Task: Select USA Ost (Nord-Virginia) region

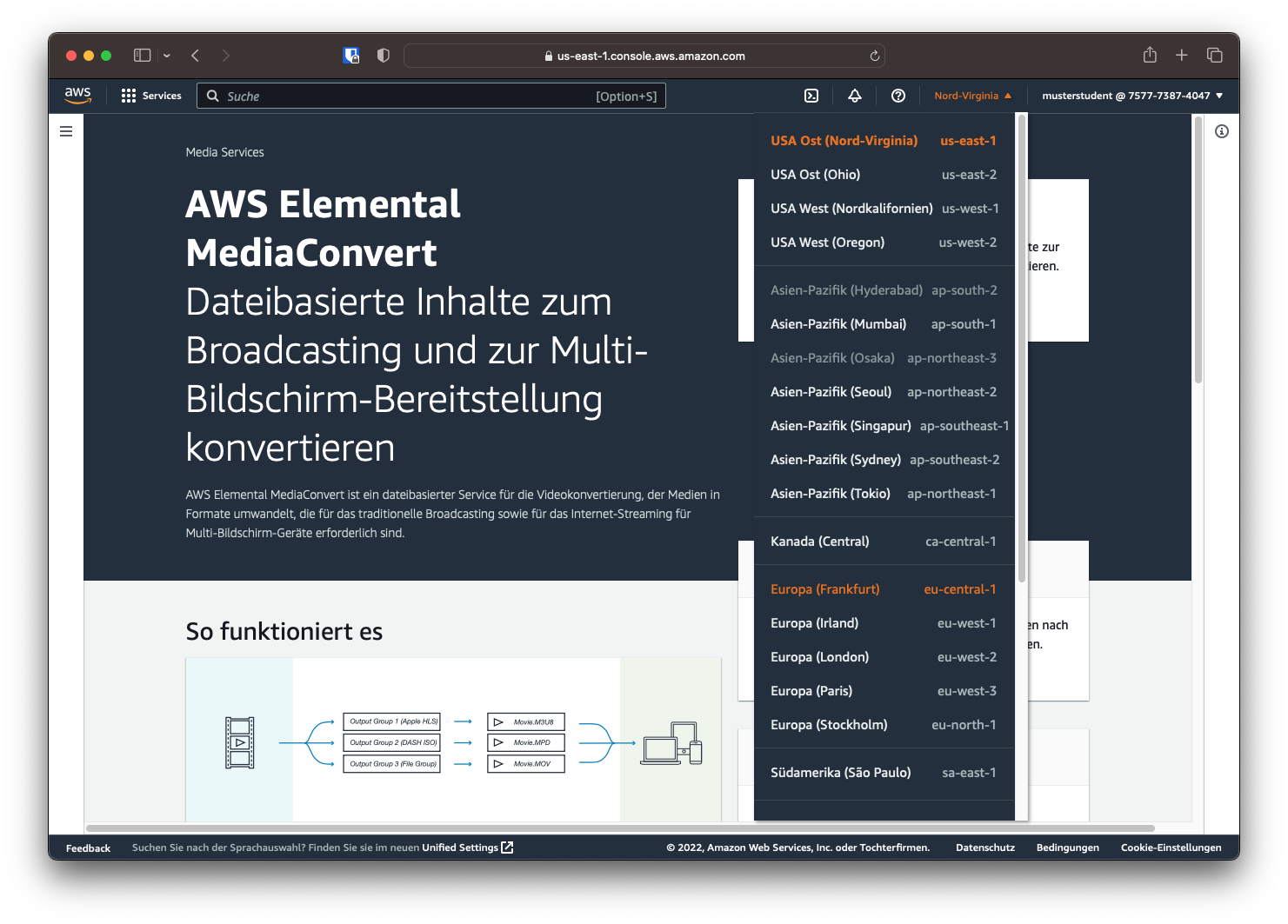Action: click(884, 141)
